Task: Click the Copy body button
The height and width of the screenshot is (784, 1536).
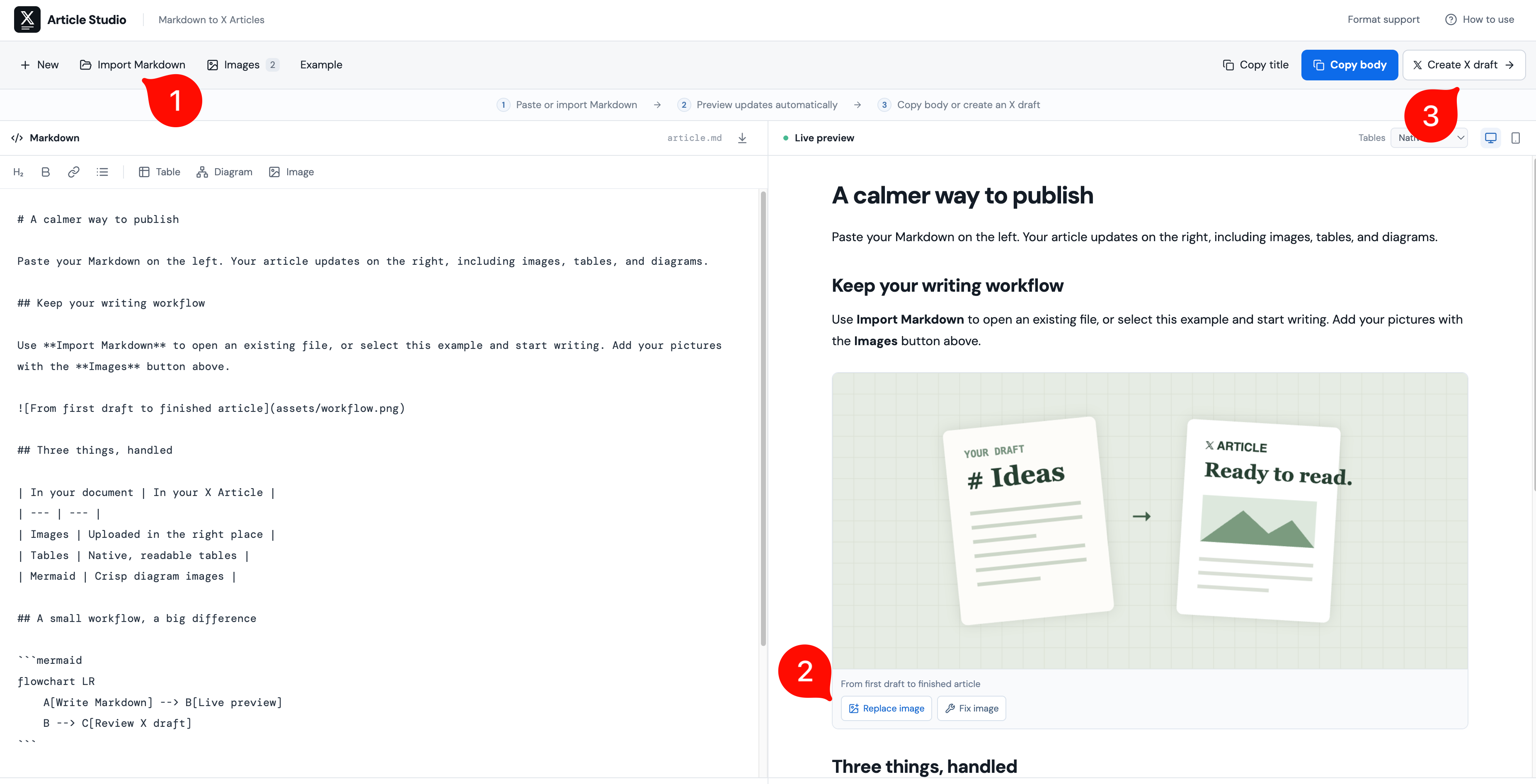Action: pos(1349,65)
